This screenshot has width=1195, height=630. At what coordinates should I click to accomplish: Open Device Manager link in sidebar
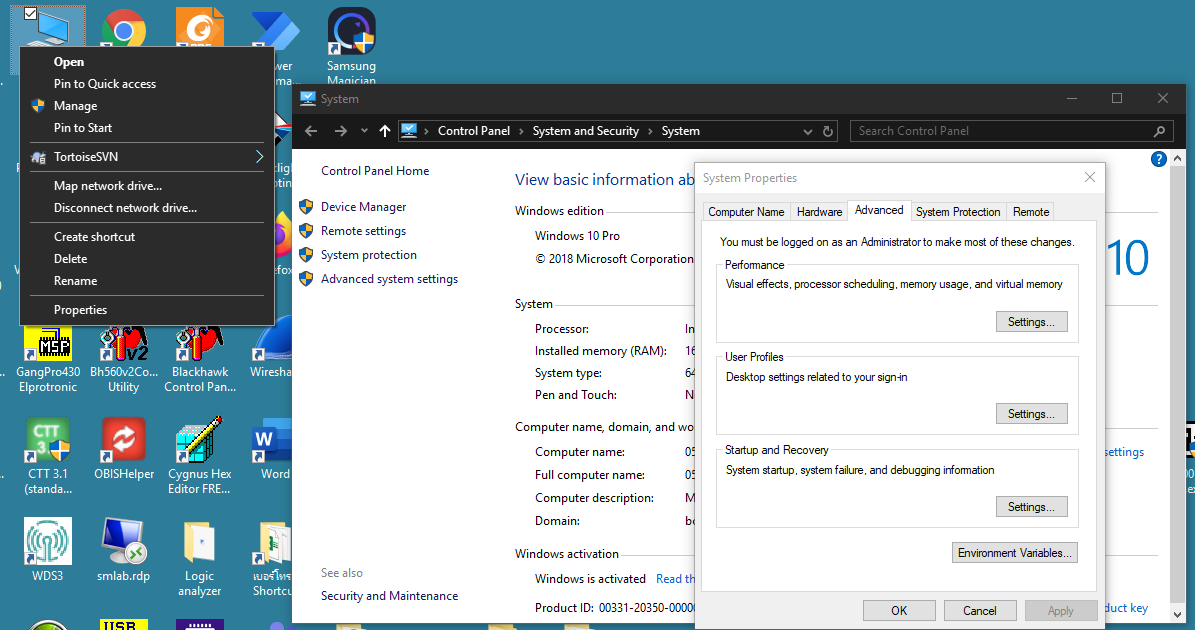coord(363,207)
